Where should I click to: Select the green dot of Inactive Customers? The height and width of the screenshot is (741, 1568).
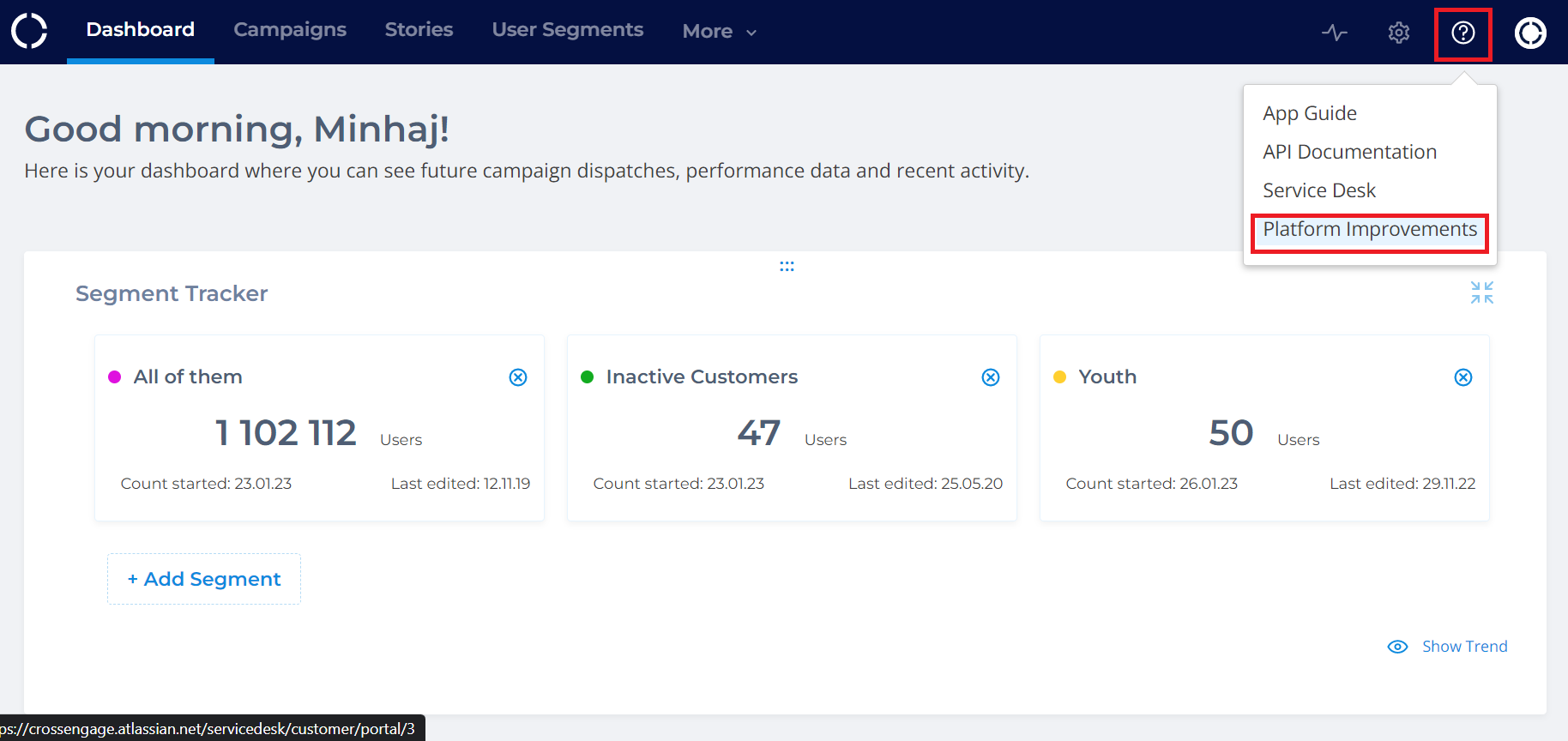588,377
